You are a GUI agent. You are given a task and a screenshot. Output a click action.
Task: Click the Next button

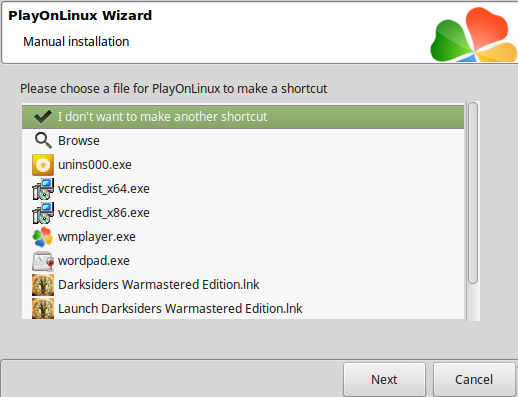point(384,379)
